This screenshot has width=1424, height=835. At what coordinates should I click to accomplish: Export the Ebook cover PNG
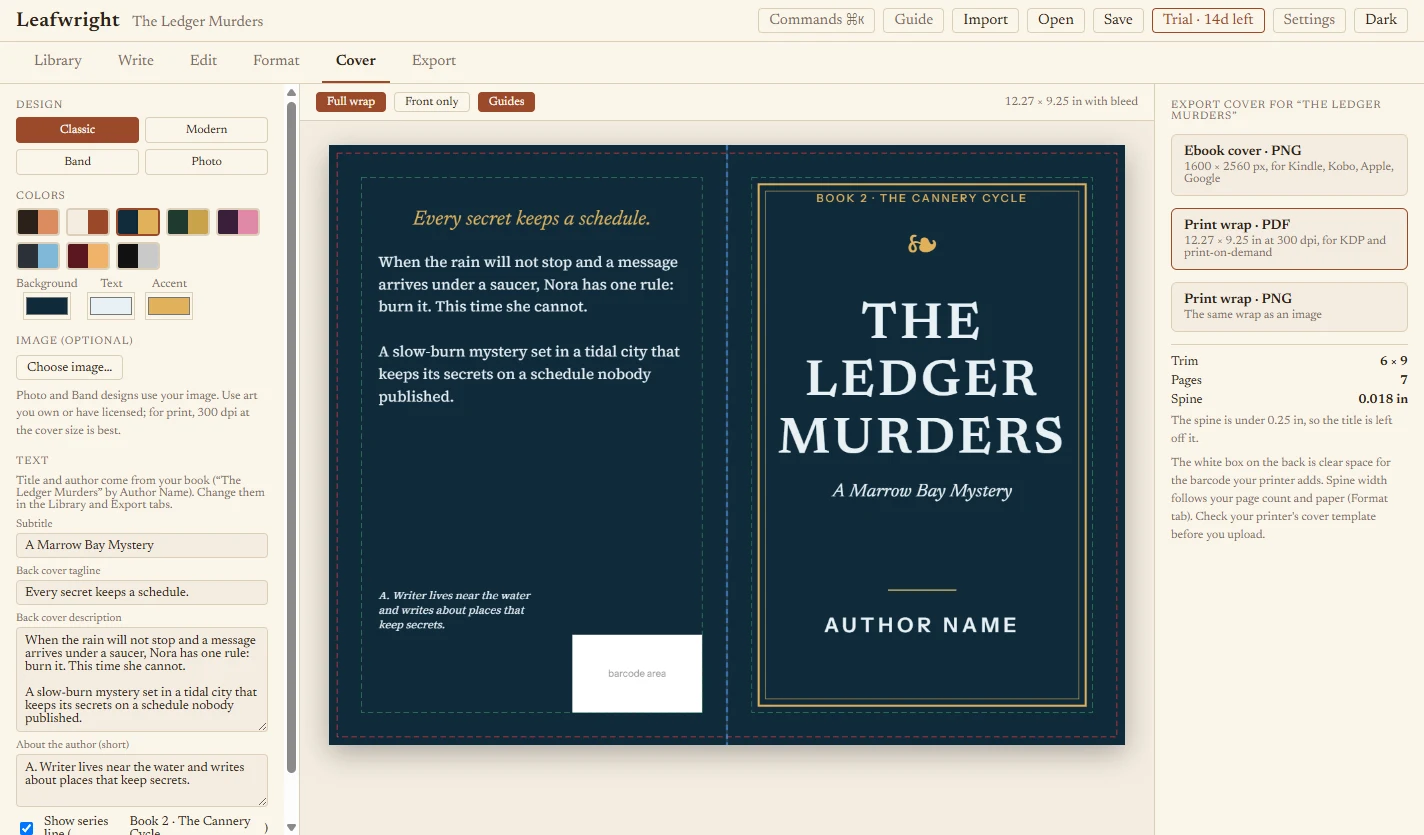tap(1289, 165)
